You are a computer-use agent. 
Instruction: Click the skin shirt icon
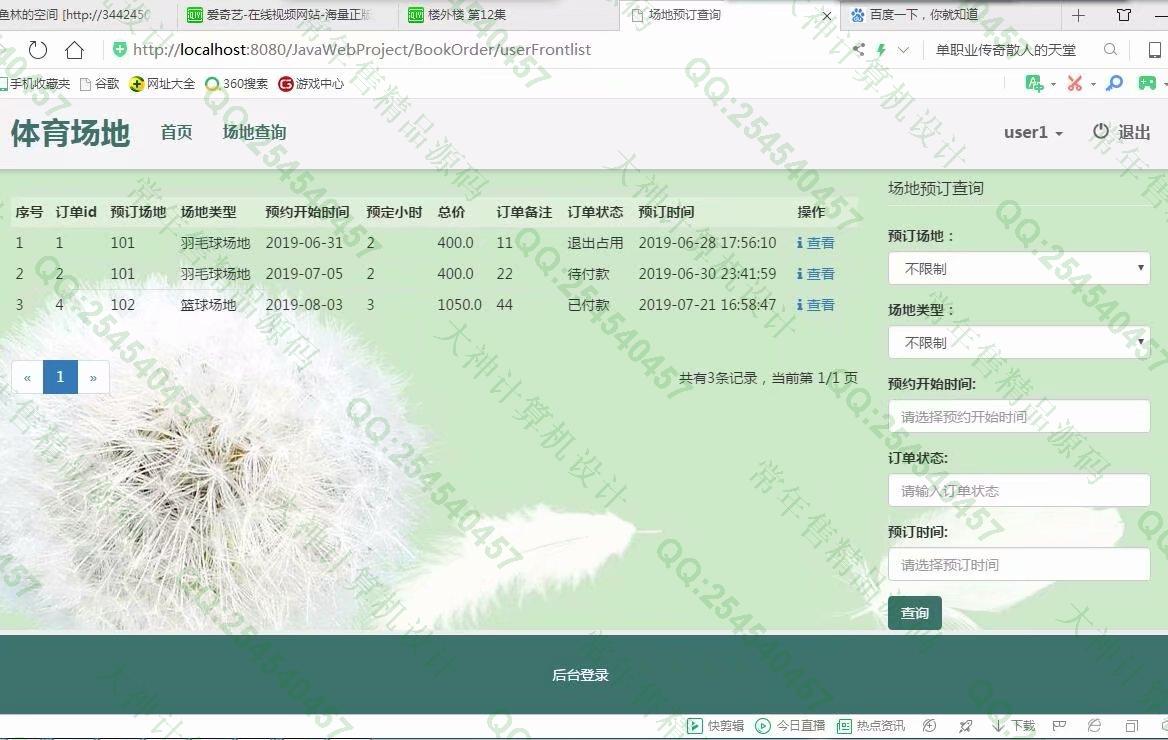point(1124,15)
